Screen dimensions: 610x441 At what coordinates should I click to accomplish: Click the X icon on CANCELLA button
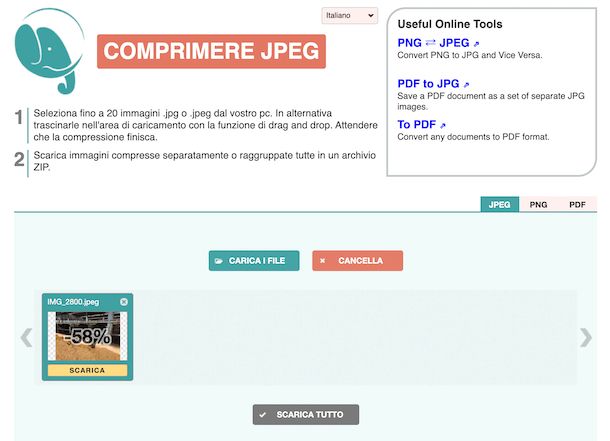(323, 261)
